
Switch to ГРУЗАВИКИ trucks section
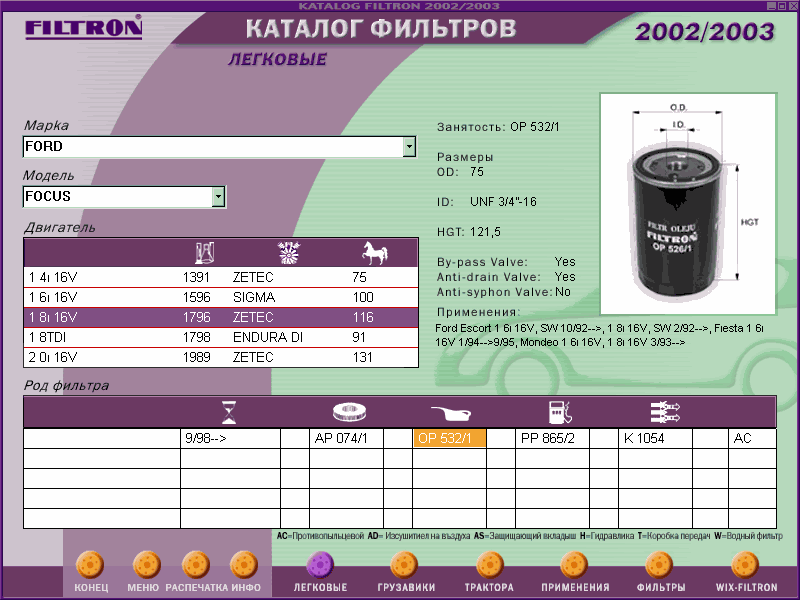click(x=404, y=565)
